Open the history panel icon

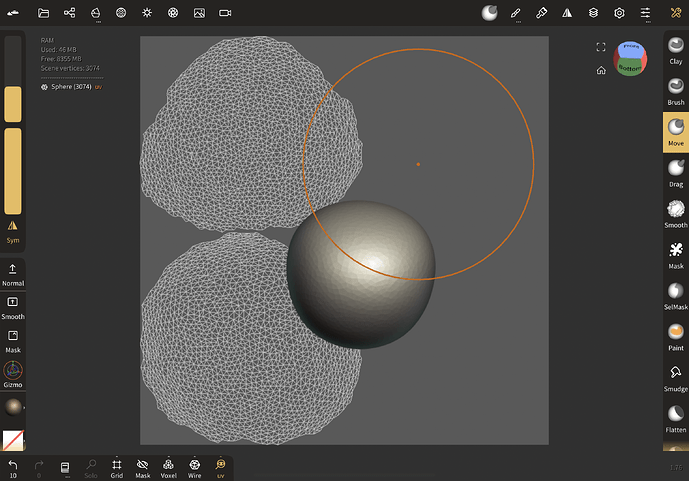point(65,468)
